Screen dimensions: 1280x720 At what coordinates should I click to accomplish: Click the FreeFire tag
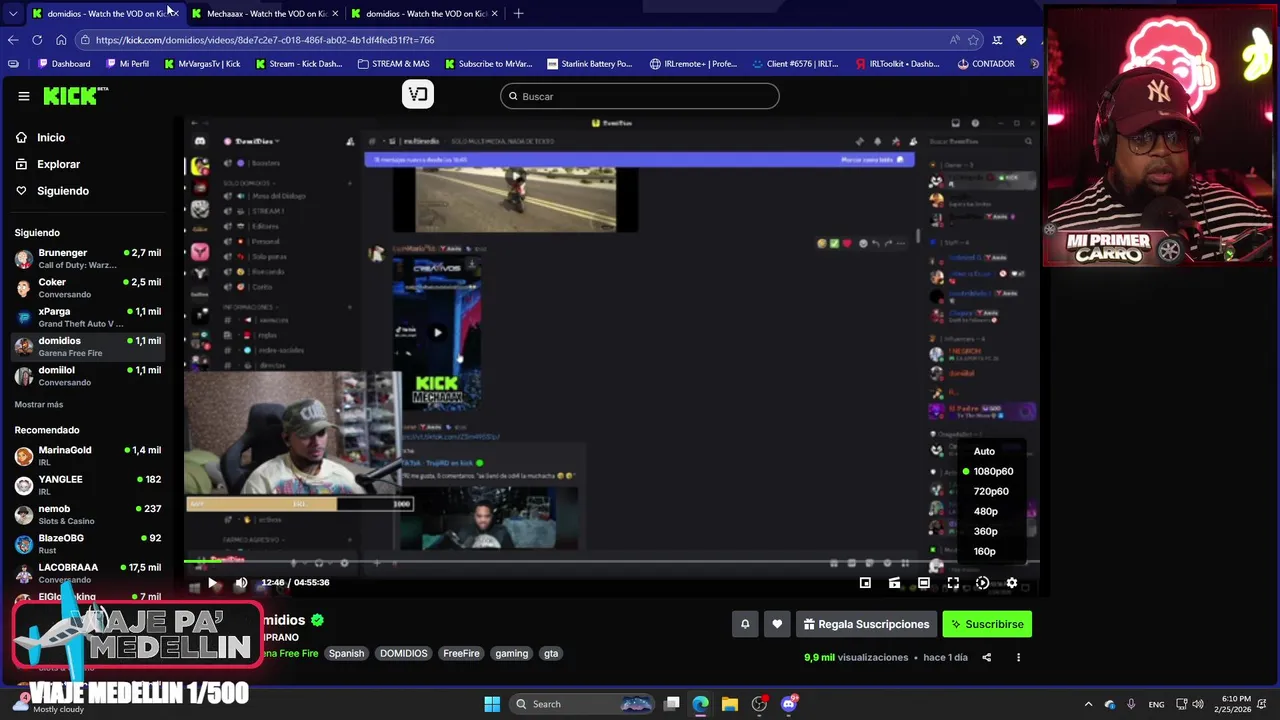(x=462, y=653)
